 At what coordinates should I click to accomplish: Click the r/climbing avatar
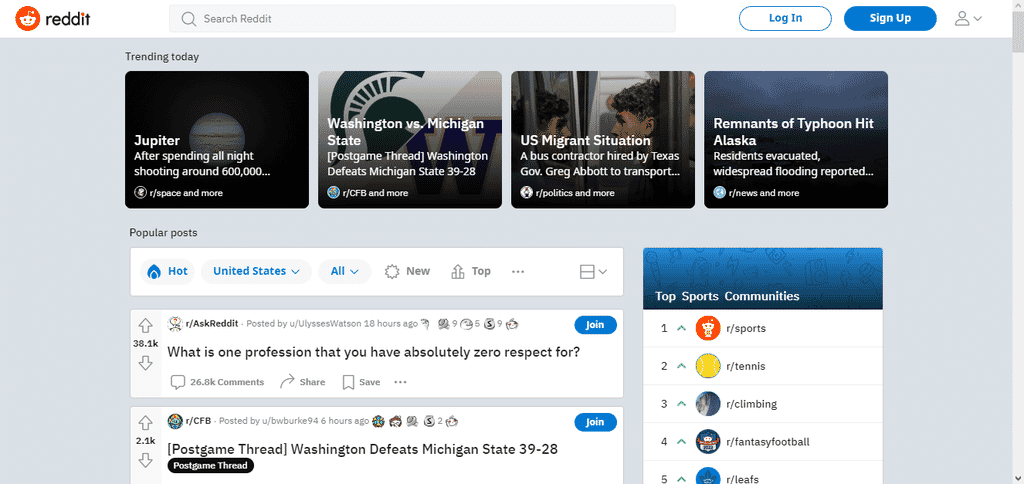(708, 404)
